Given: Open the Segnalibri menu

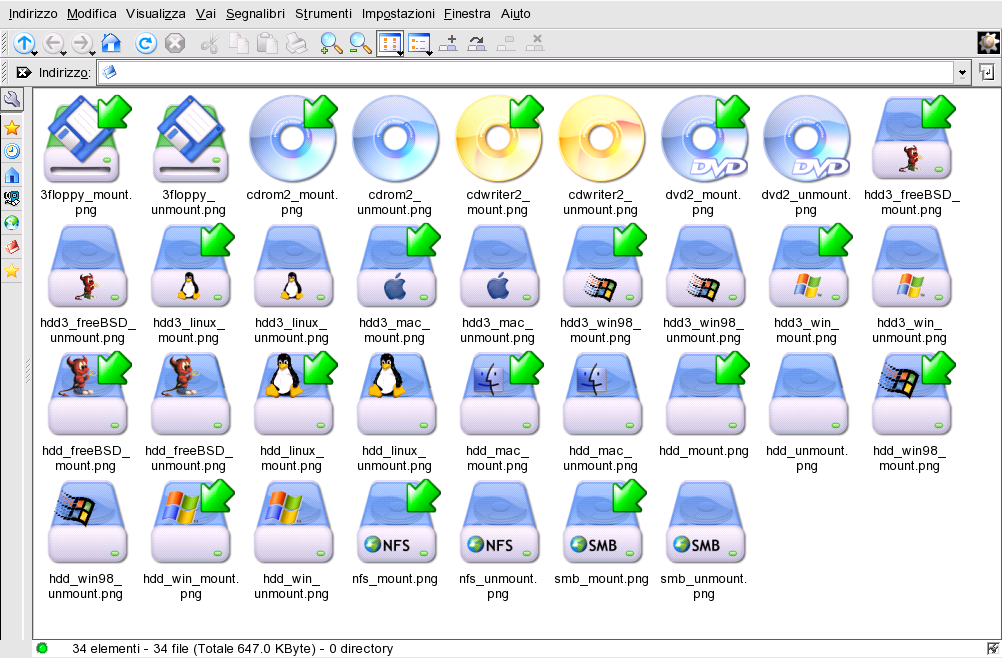Looking at the screenshot, I should click(x=255, y=13).
